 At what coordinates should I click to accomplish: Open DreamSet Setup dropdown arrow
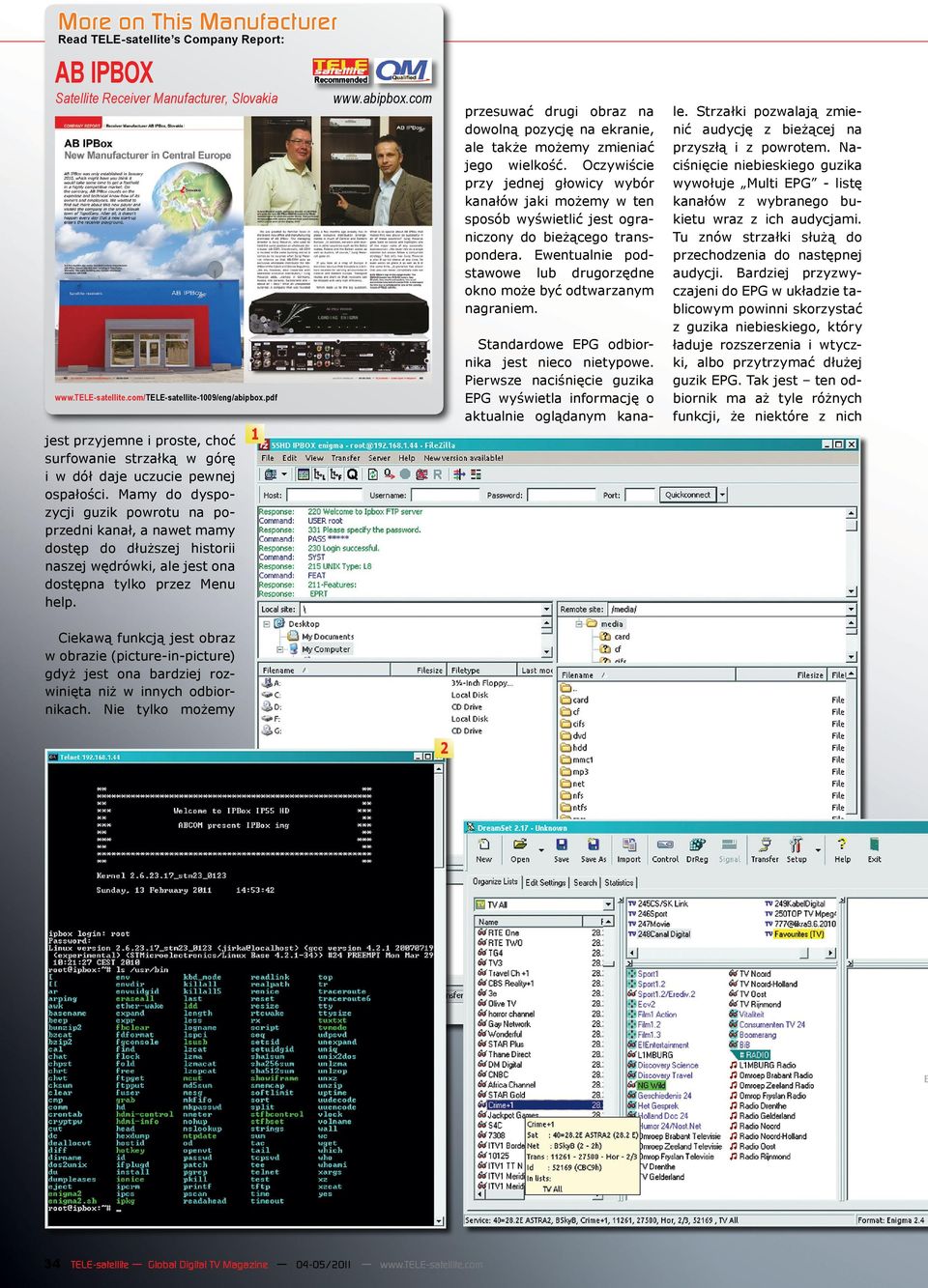pos(818,849)
